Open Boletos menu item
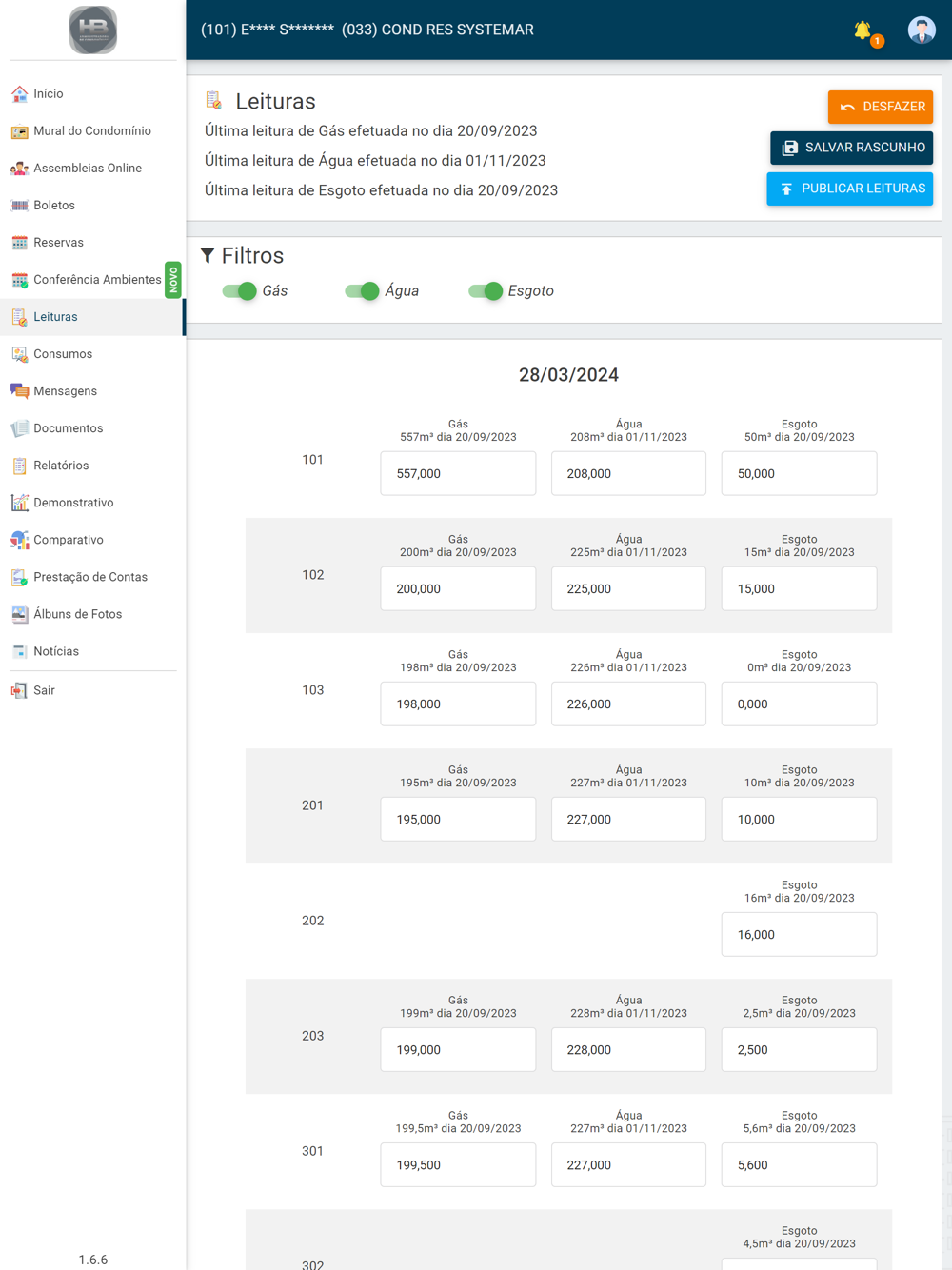 click(x=92, y=205)
